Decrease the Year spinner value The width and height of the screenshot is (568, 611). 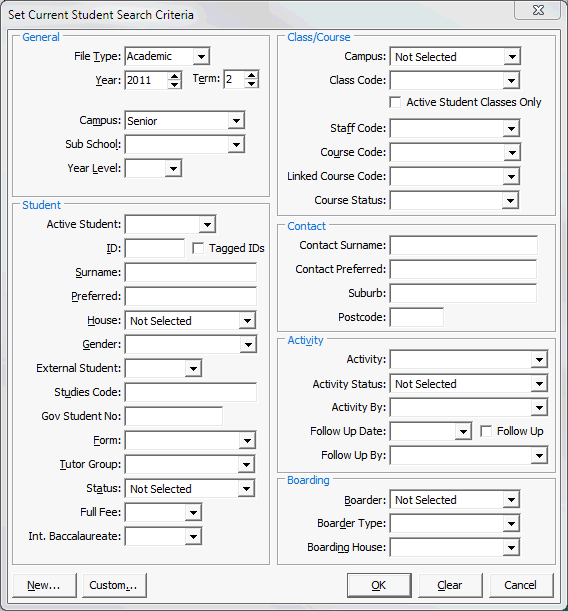175,85
